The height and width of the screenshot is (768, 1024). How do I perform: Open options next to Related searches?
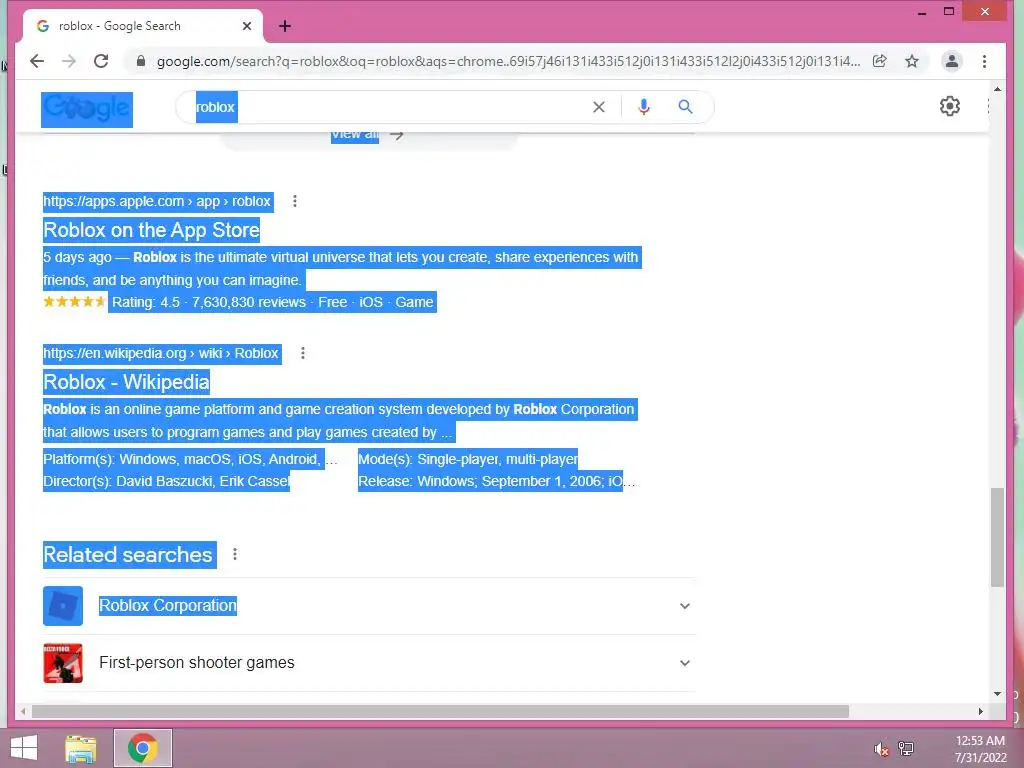pyautogui.click(x=235, y=554)
